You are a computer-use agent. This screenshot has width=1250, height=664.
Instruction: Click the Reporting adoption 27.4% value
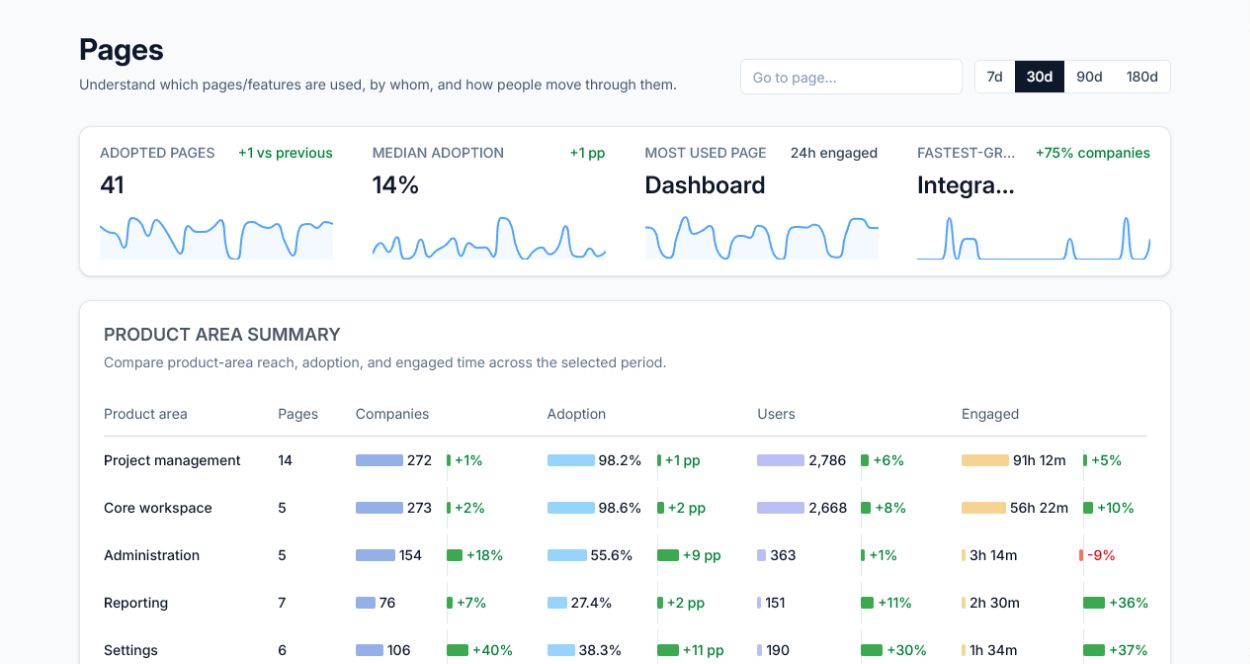coord(591,603)
